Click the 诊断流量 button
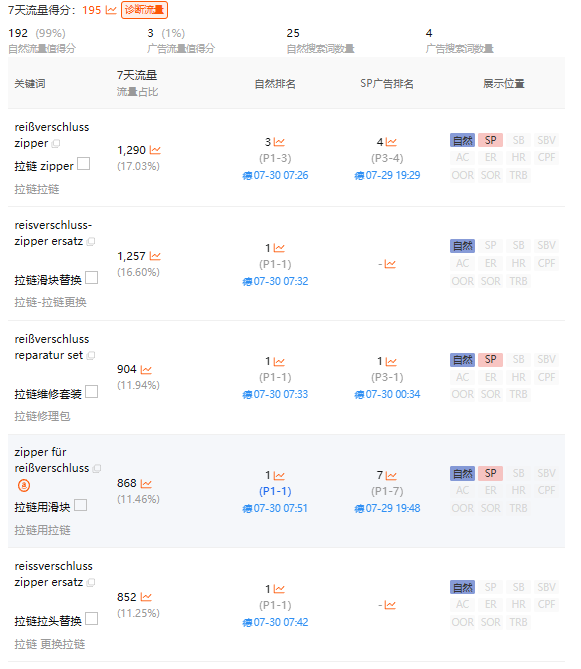The image size is (581, 669). pos(144,10)
